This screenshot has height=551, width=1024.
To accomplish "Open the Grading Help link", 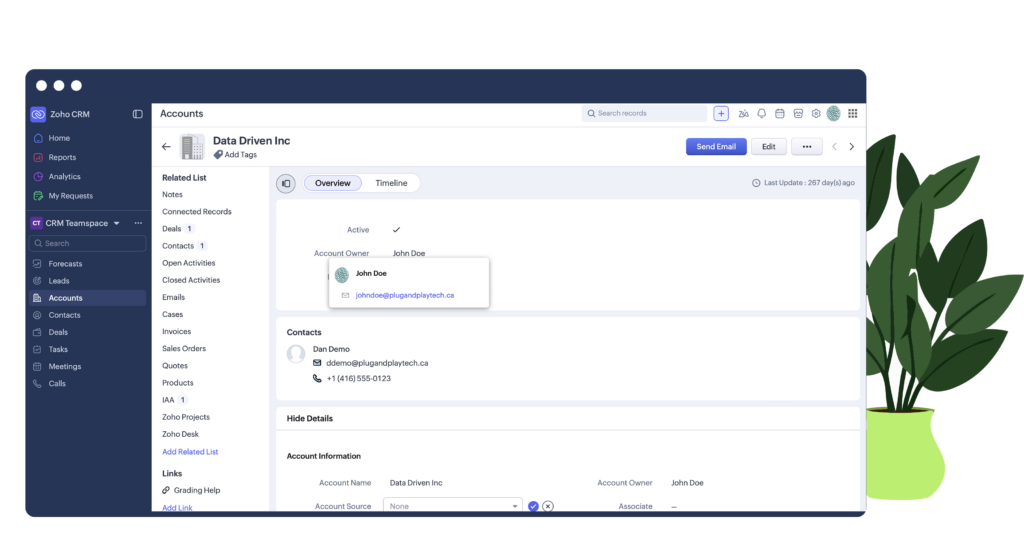I will (197, 490).
